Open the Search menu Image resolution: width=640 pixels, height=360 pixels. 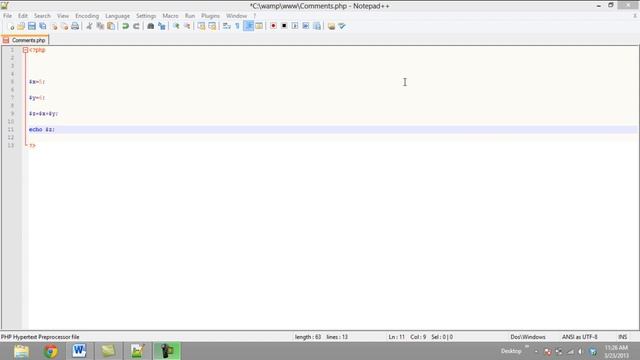click(x=42, y=16)
